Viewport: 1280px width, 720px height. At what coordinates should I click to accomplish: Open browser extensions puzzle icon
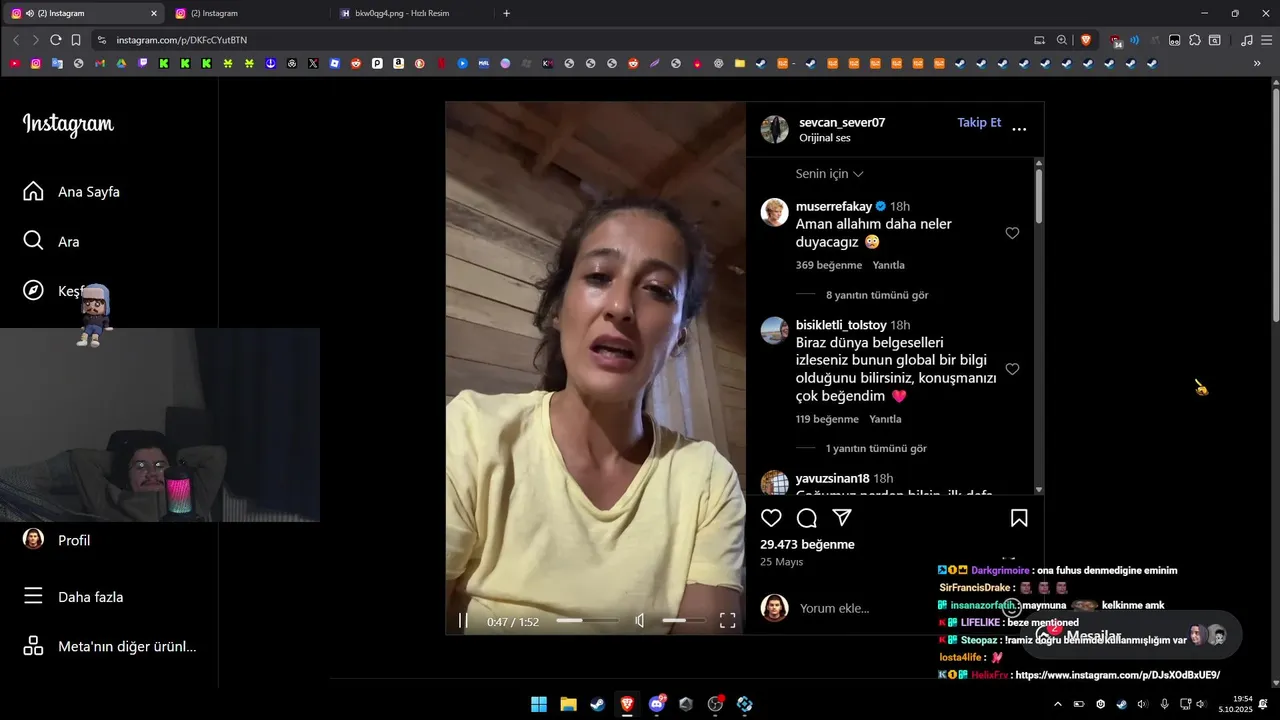click(1194, 40)
